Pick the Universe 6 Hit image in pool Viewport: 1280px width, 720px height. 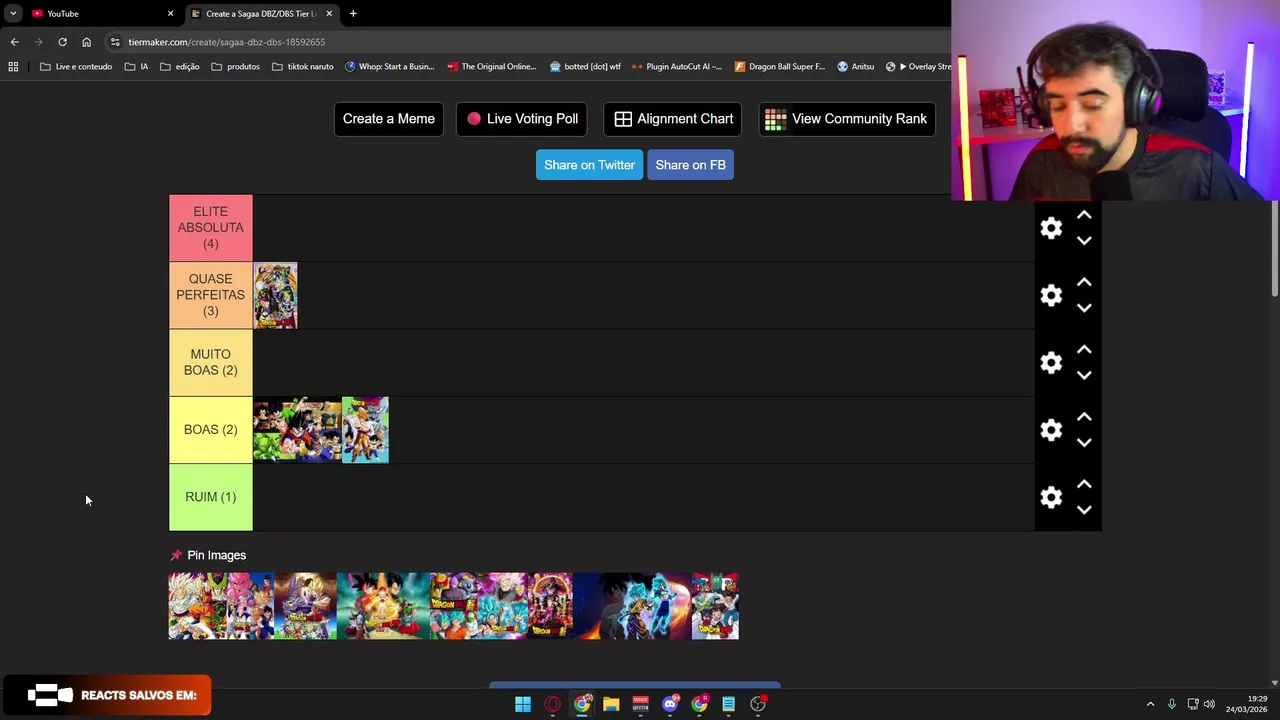pyautogui.click(x=453, y=606)
